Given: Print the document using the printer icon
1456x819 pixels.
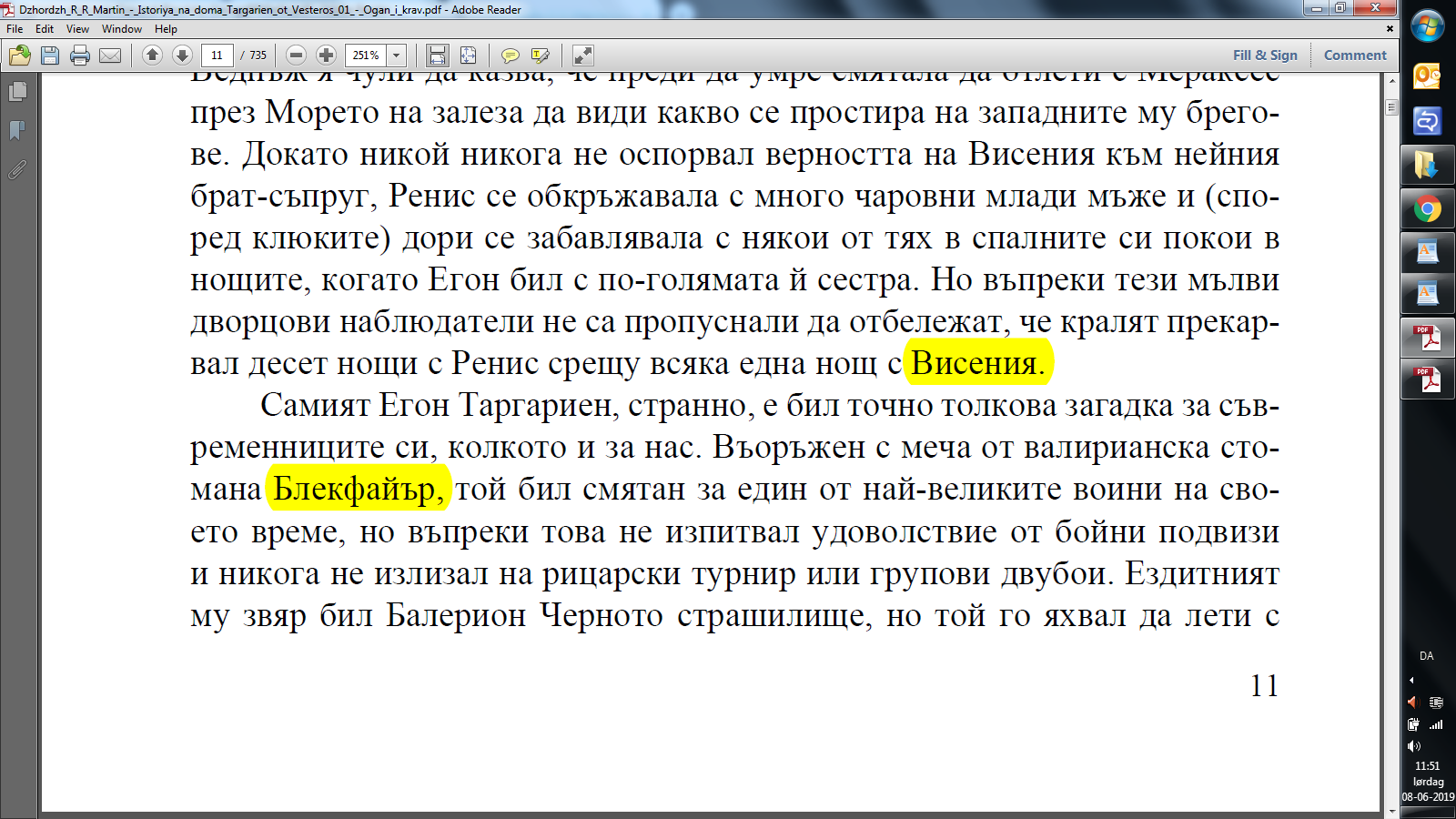Looking at the screenshot, I should coord(80,56).
